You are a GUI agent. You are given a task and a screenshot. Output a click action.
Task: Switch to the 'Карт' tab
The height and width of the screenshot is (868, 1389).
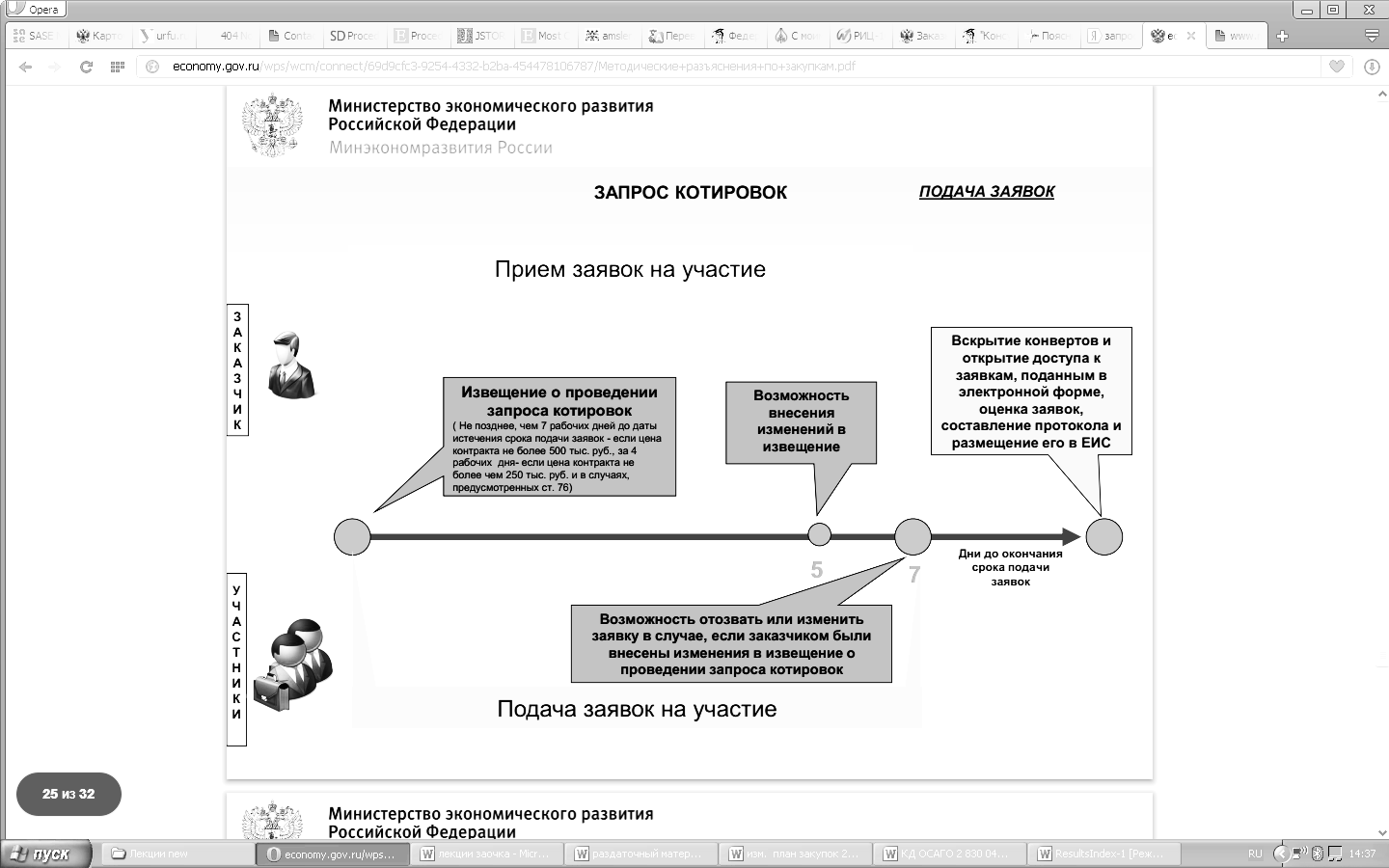coord(99,36)
